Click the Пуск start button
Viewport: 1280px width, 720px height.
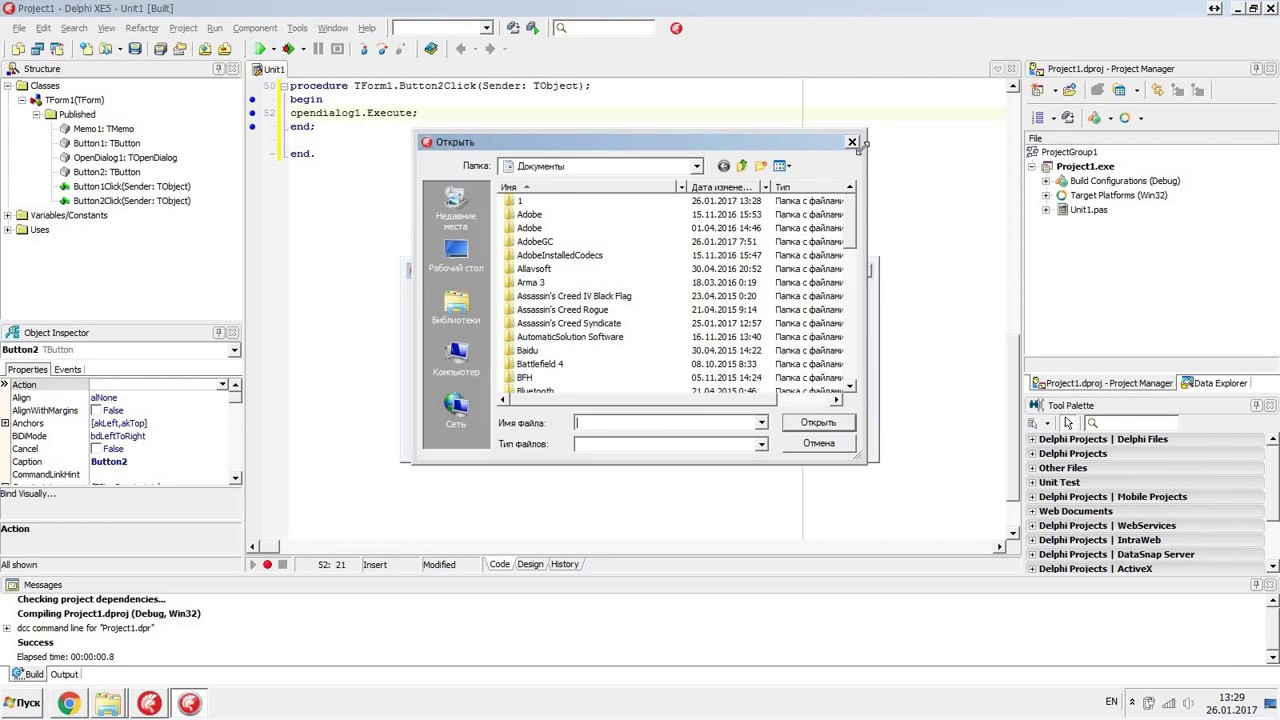click(x=21, y=703)
